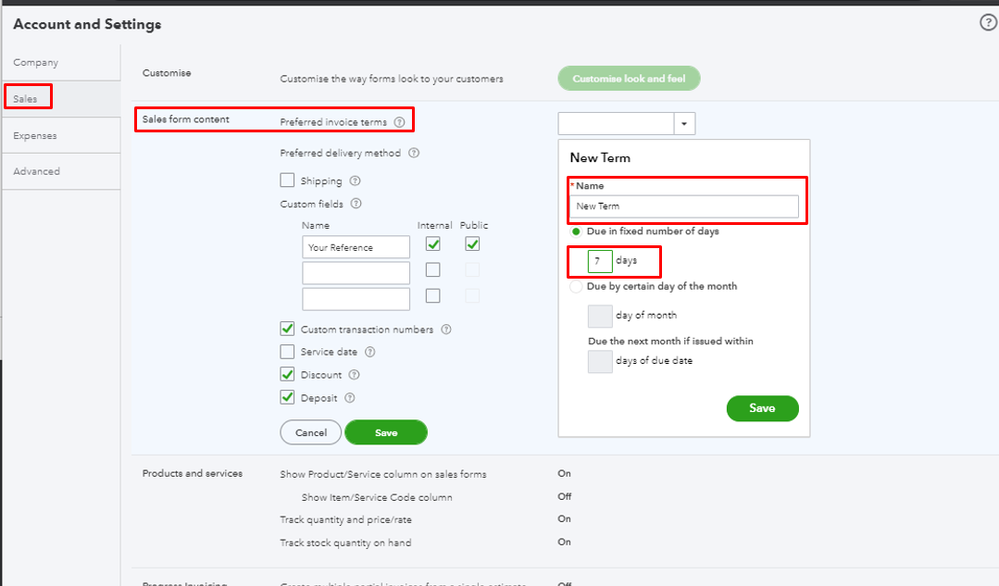
Task: Click help icon next to Discount
Action: (x=355, y=375)
